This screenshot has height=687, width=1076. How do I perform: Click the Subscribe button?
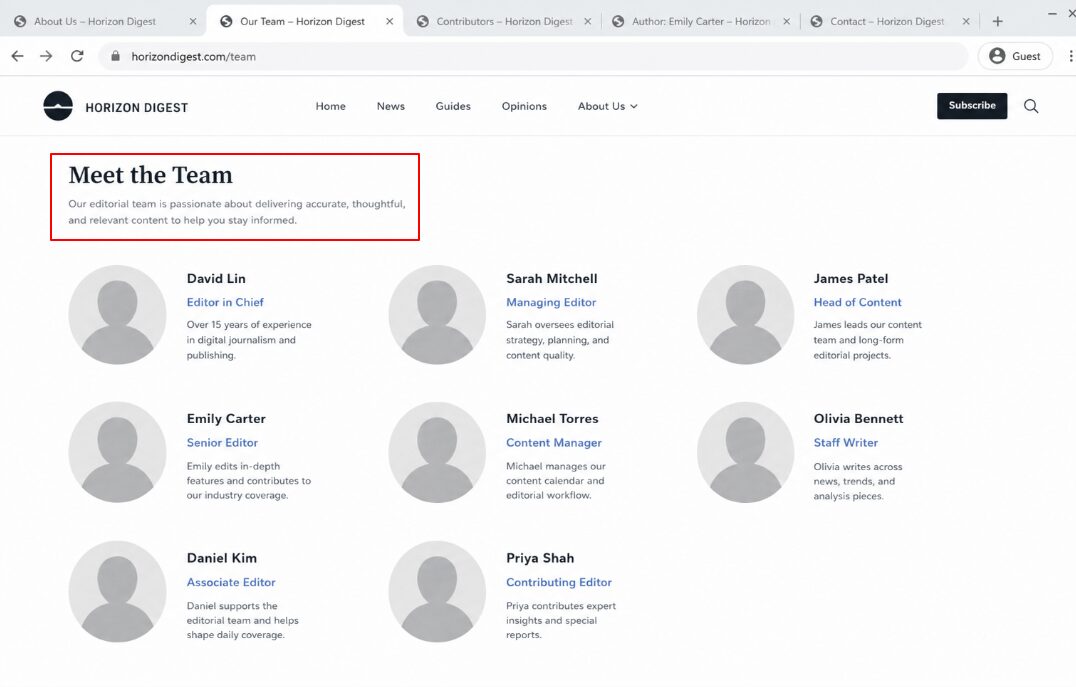972,106
